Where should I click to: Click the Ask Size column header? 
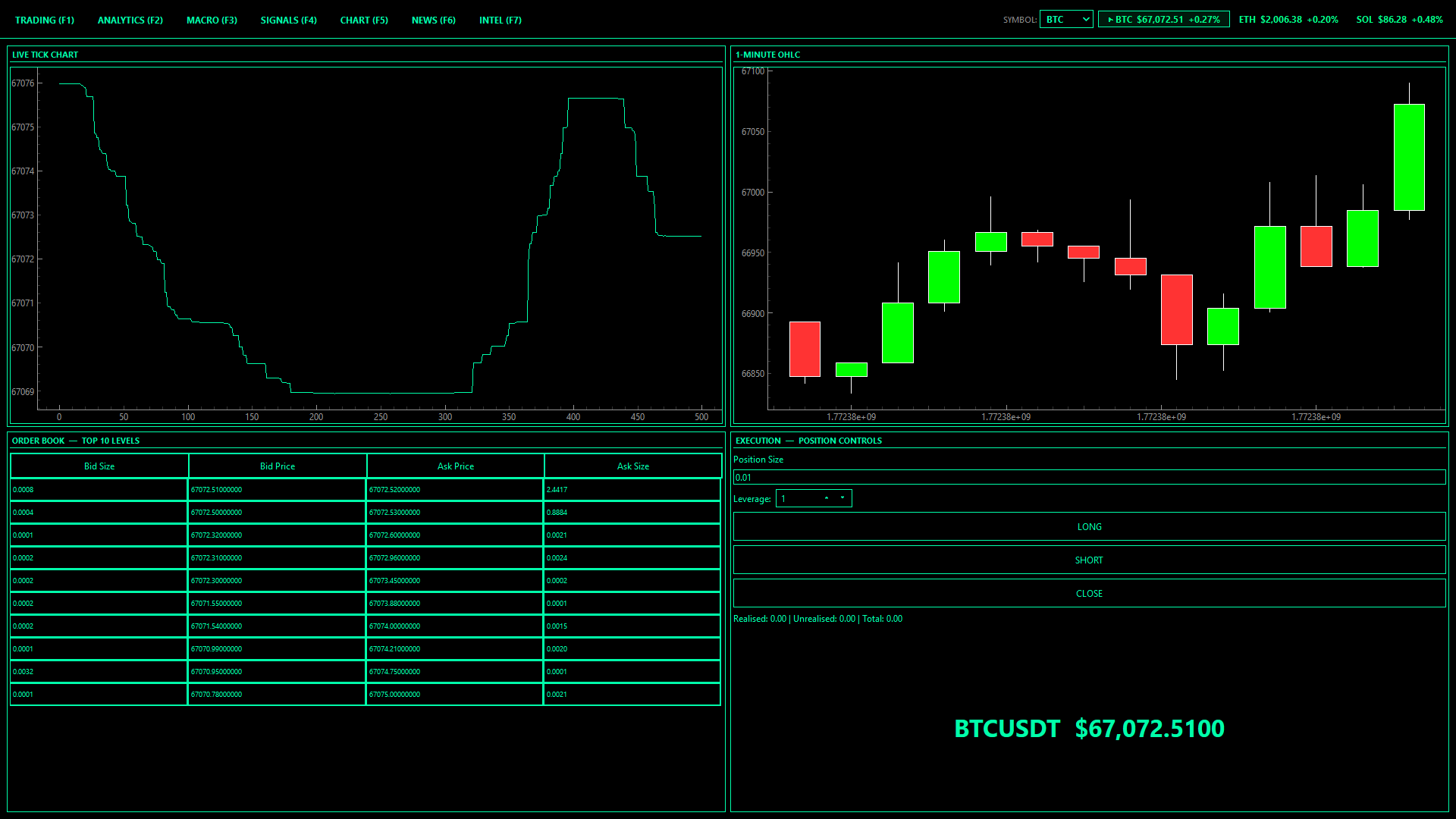coord(632,466)
